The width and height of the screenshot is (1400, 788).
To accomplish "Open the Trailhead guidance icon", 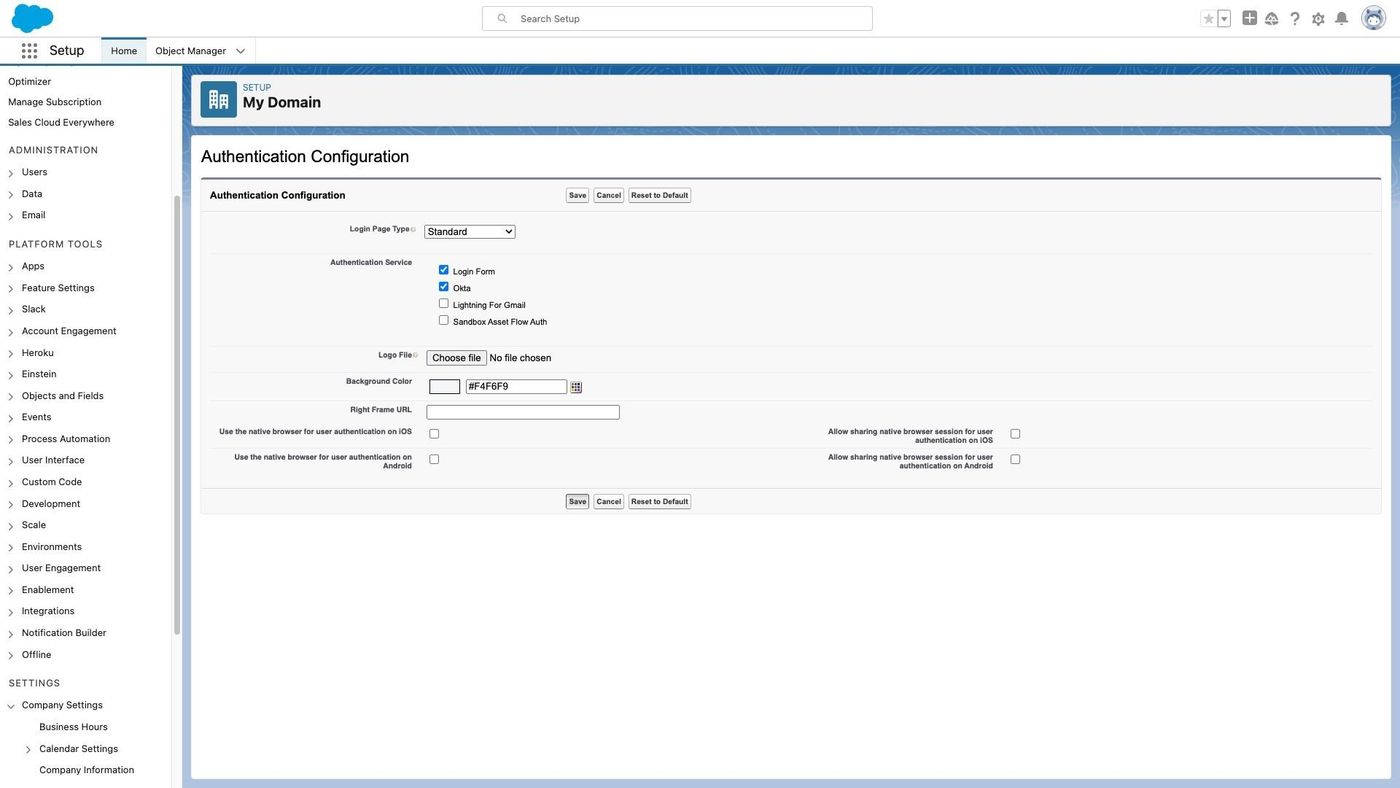I will click(x=1272, y=18).
